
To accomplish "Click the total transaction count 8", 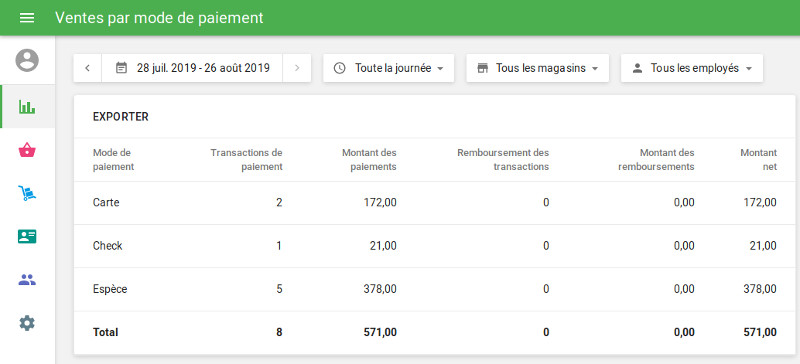I will (x=279, y=332).
